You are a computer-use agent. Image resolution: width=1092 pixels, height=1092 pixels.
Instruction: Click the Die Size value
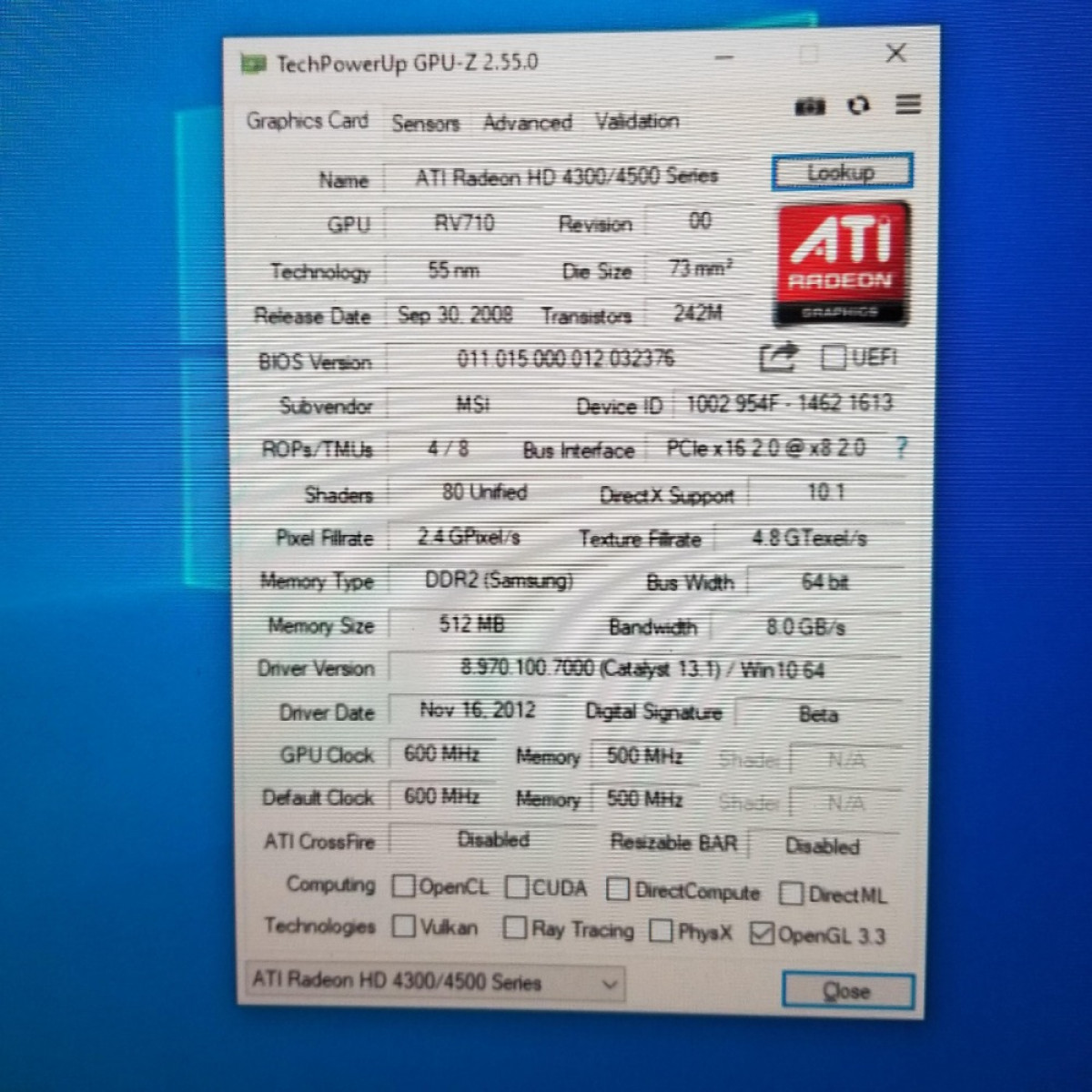699,268
